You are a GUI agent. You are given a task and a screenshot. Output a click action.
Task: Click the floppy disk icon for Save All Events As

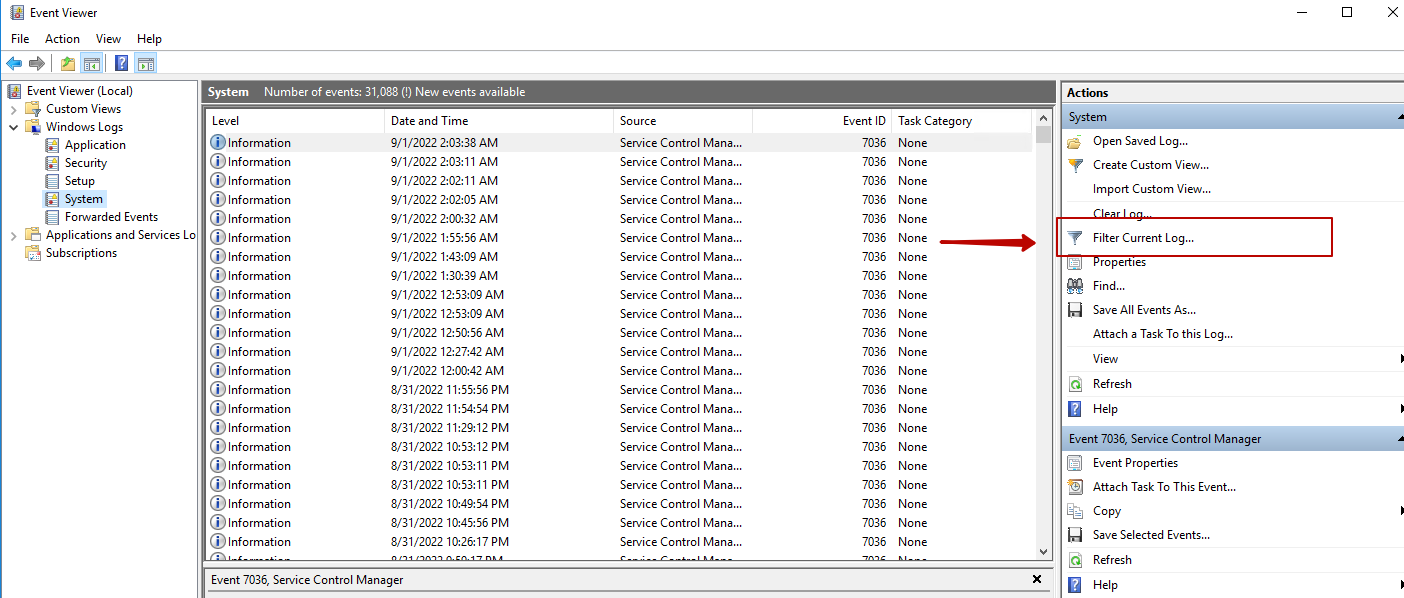pos(1075,310)
